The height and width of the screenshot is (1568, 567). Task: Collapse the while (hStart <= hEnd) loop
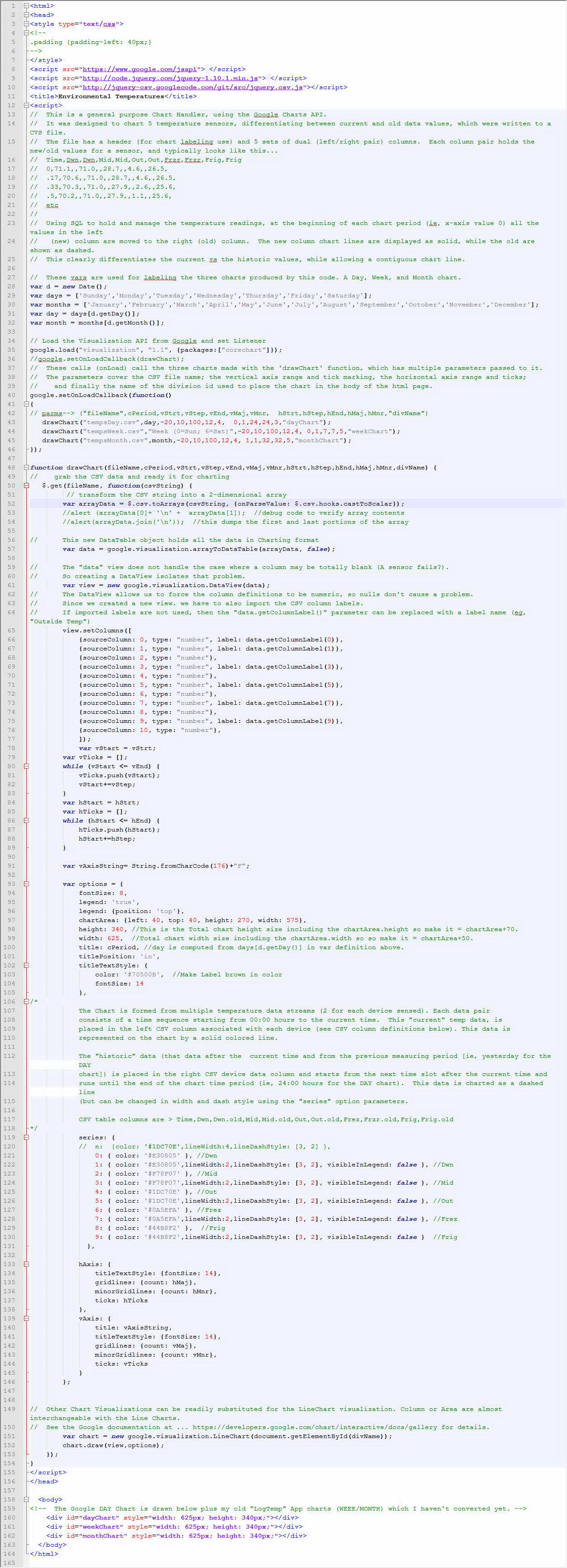26,821
